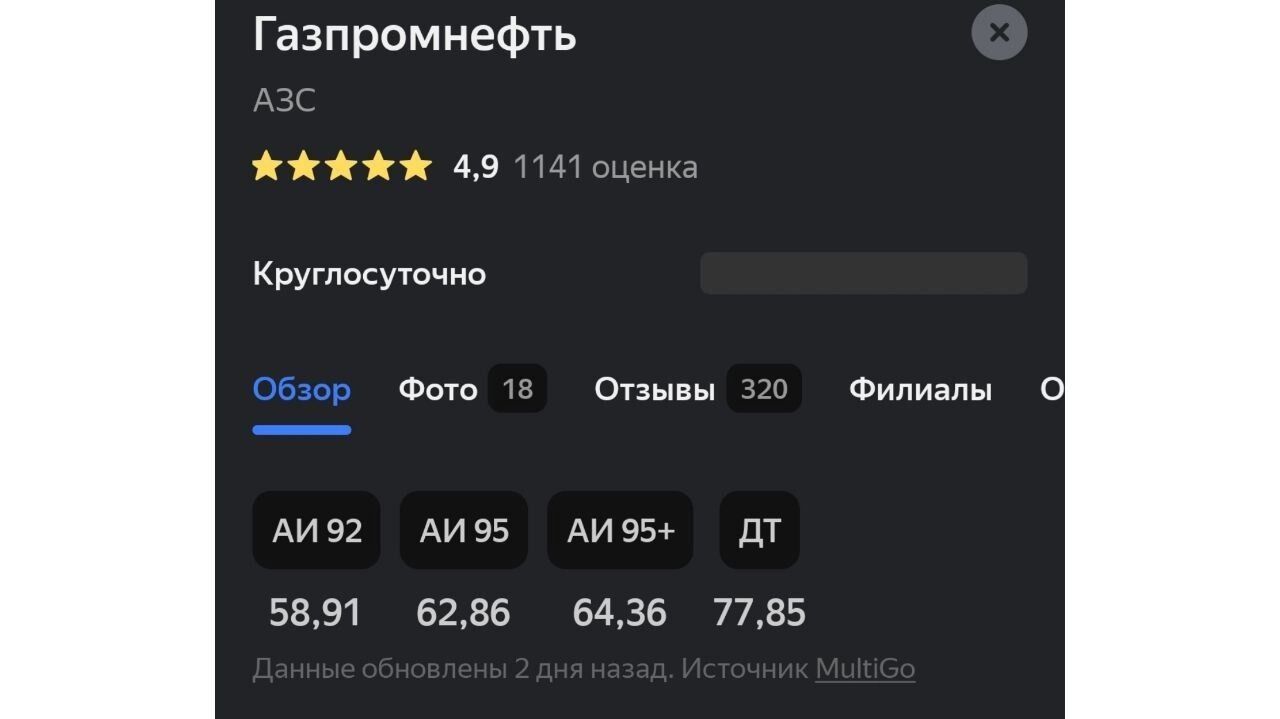Select the АИ 95+ fuel badge
The height and width of the screenshot is (719, 1280).
click(x=620, y=530)
